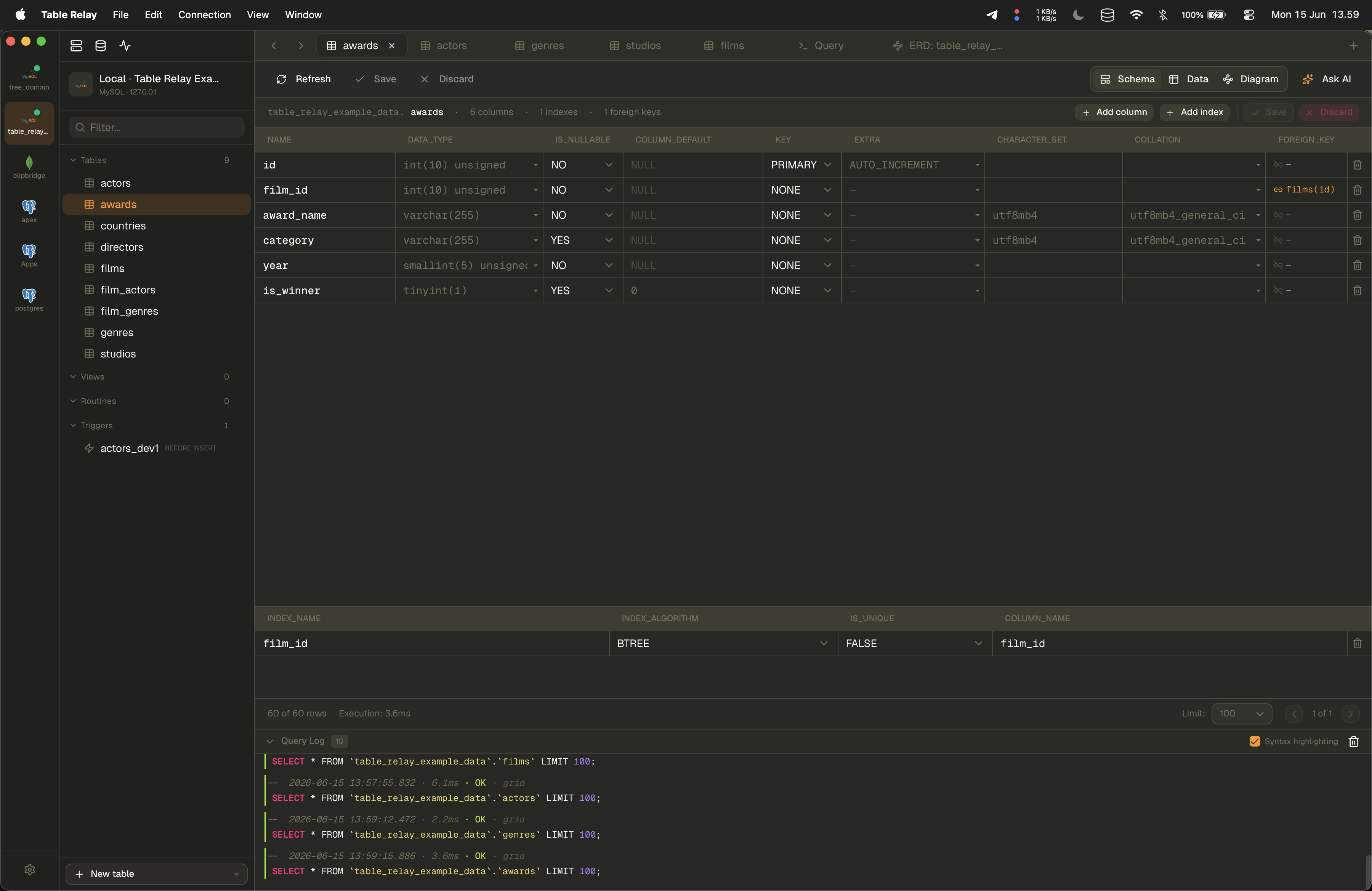The image size is (1372, 891).
Task: Open KEY dropdown showing PRIMARY
Action: [801, 165]
